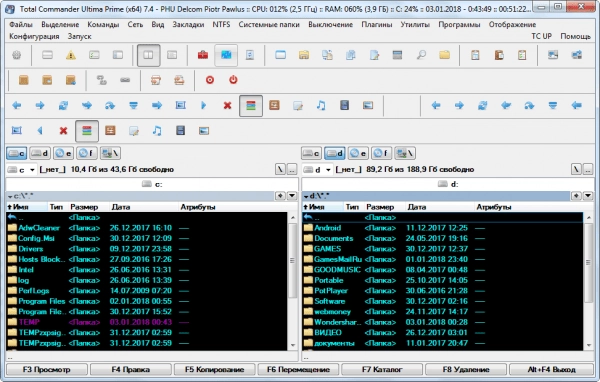Screen dimensions: 600x382
Task: Click the Alt+F4 Выход button
Action: click(x=551, y=369)
